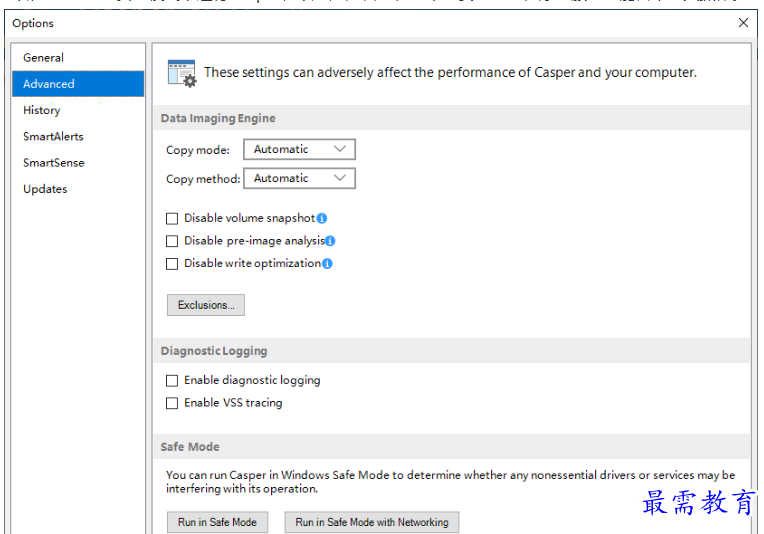
Task: Click the performance warning text
Action: 450,73
